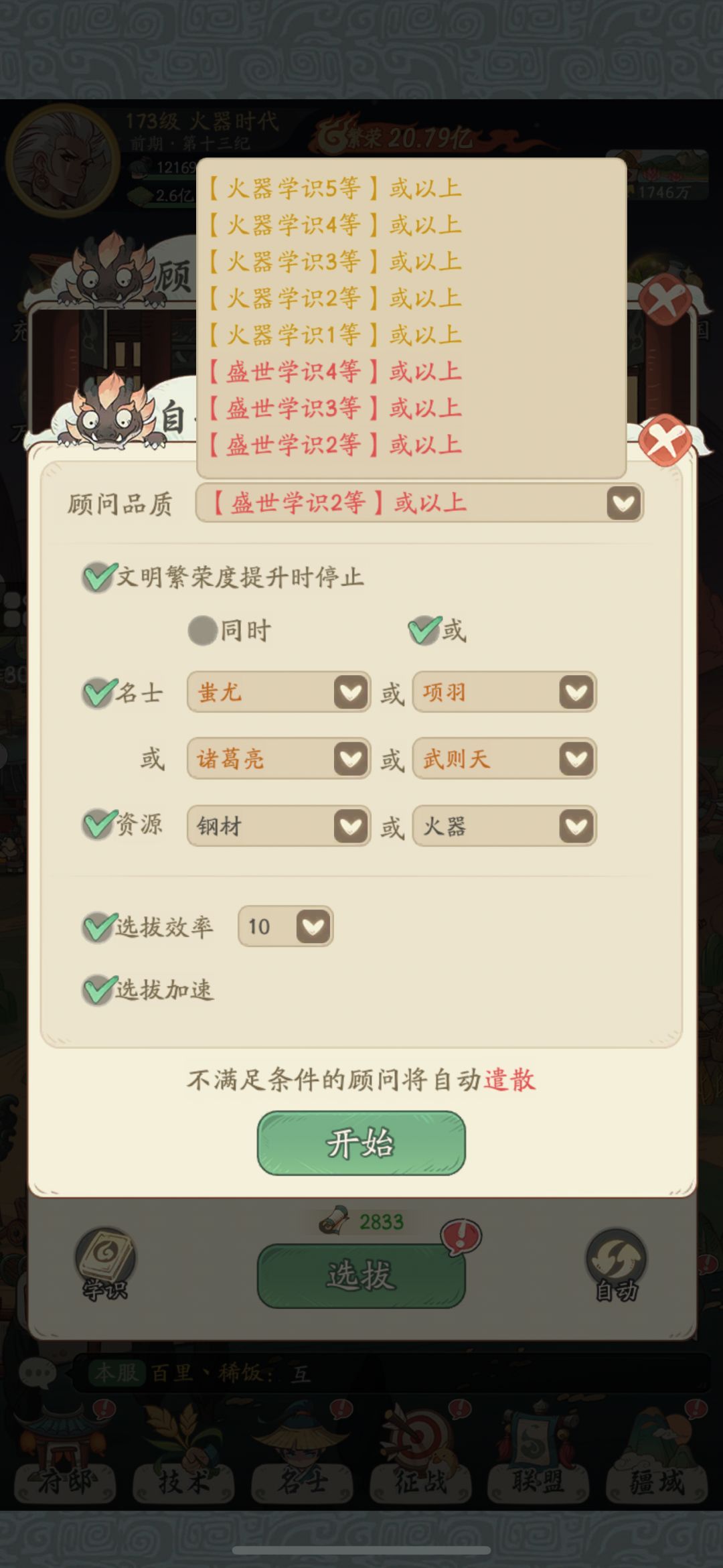This screenshot has height=1568, width=723.
Task: Tap the 选拔 button
Action: click(361, 1275)
